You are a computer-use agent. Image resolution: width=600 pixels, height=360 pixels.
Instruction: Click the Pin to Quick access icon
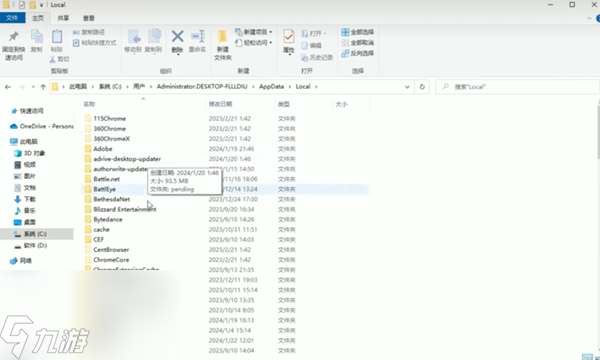click(x=13, y=37)
